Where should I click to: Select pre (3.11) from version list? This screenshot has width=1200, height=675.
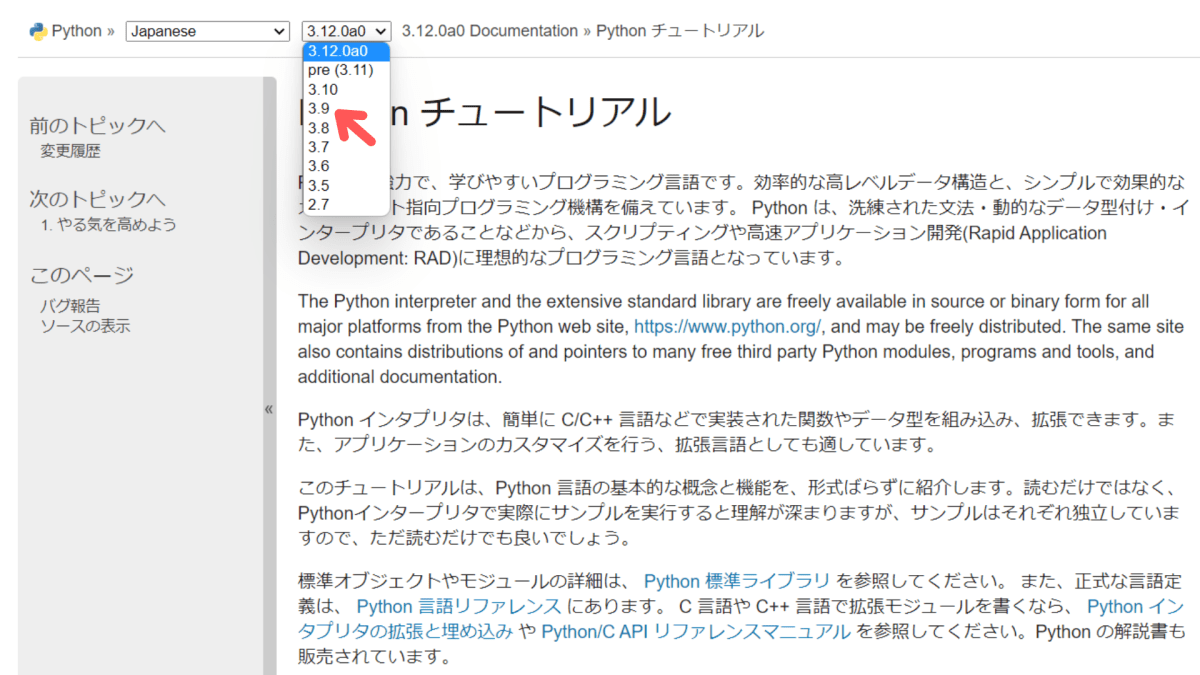(346, 70)
